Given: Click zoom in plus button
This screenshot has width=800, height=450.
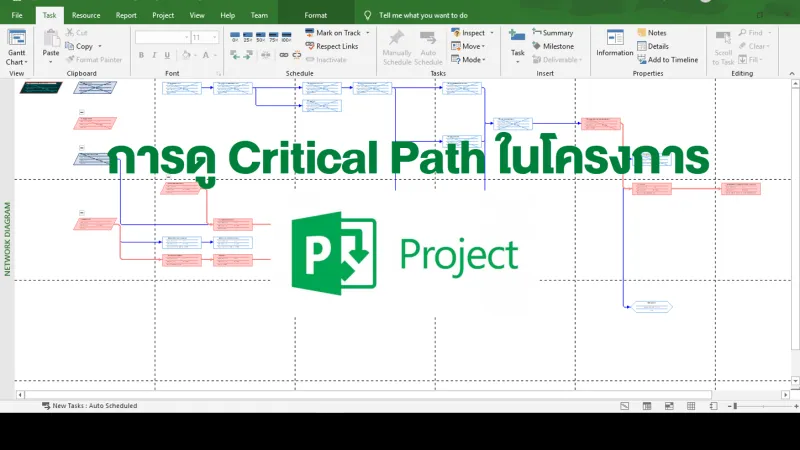Looking at the screenshot, I should (796, 406).
